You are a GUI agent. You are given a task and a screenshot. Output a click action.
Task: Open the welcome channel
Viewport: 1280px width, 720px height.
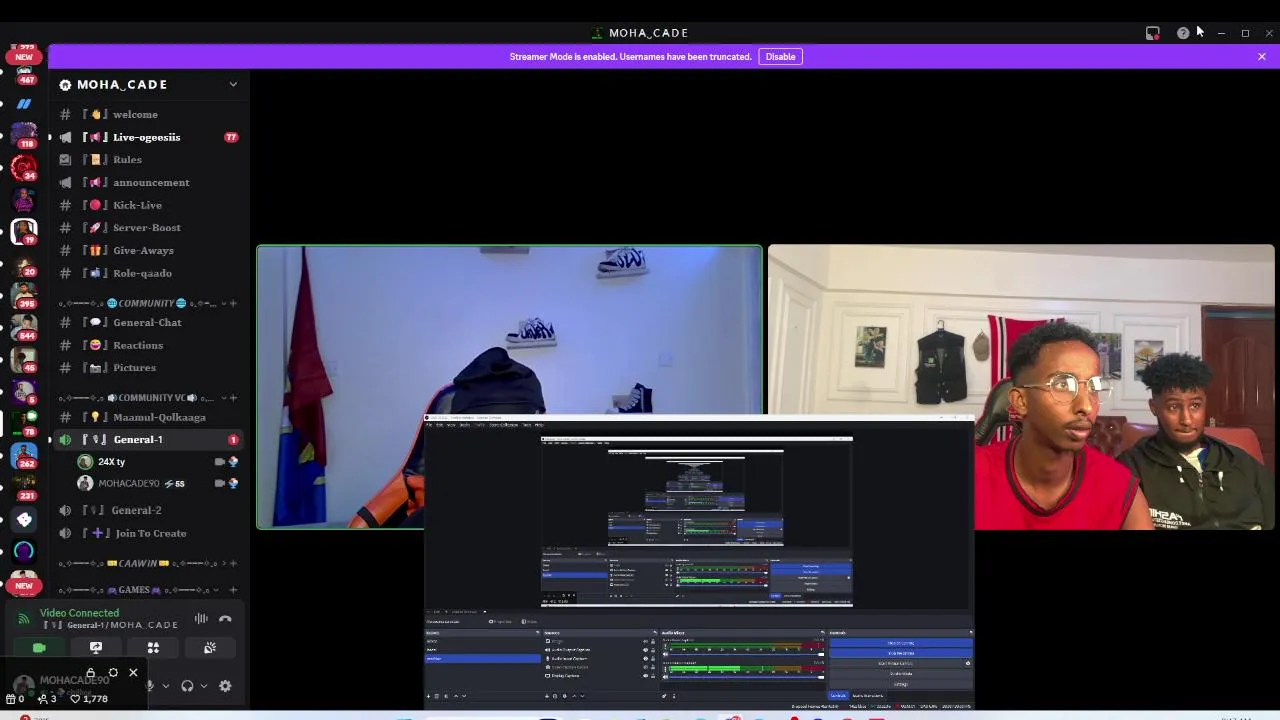click(150, 114)
